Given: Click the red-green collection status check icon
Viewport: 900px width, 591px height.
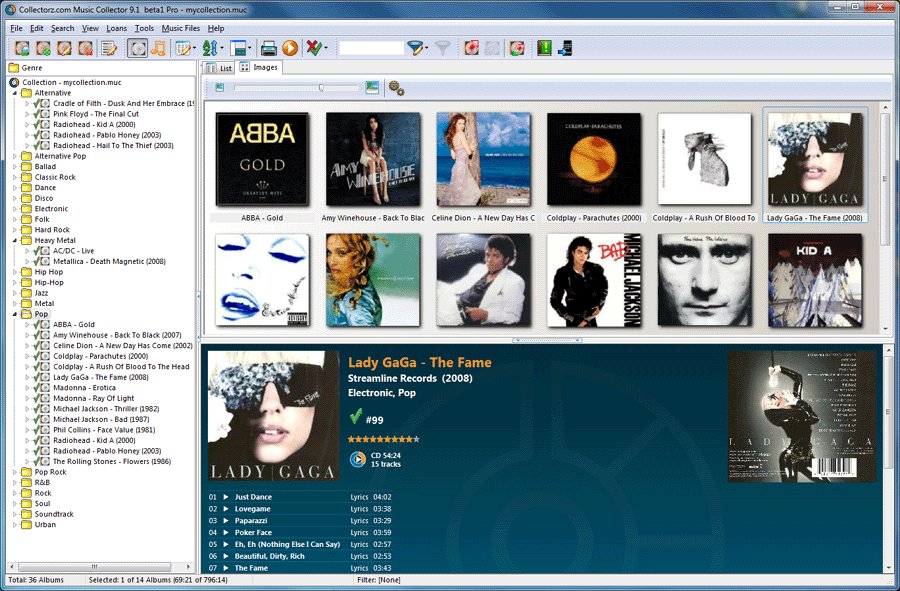Looking at the screenshot, I should click(313, 48).
